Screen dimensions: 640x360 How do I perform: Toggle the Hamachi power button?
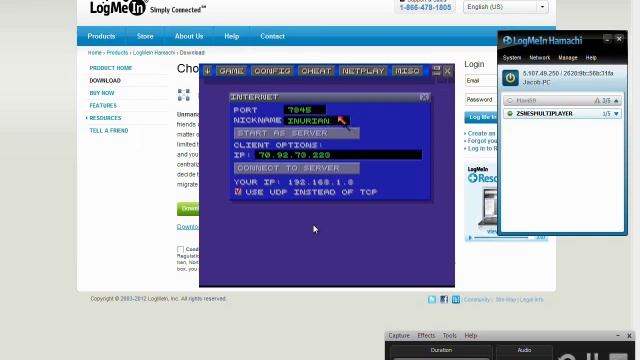[x=510, y=78]
